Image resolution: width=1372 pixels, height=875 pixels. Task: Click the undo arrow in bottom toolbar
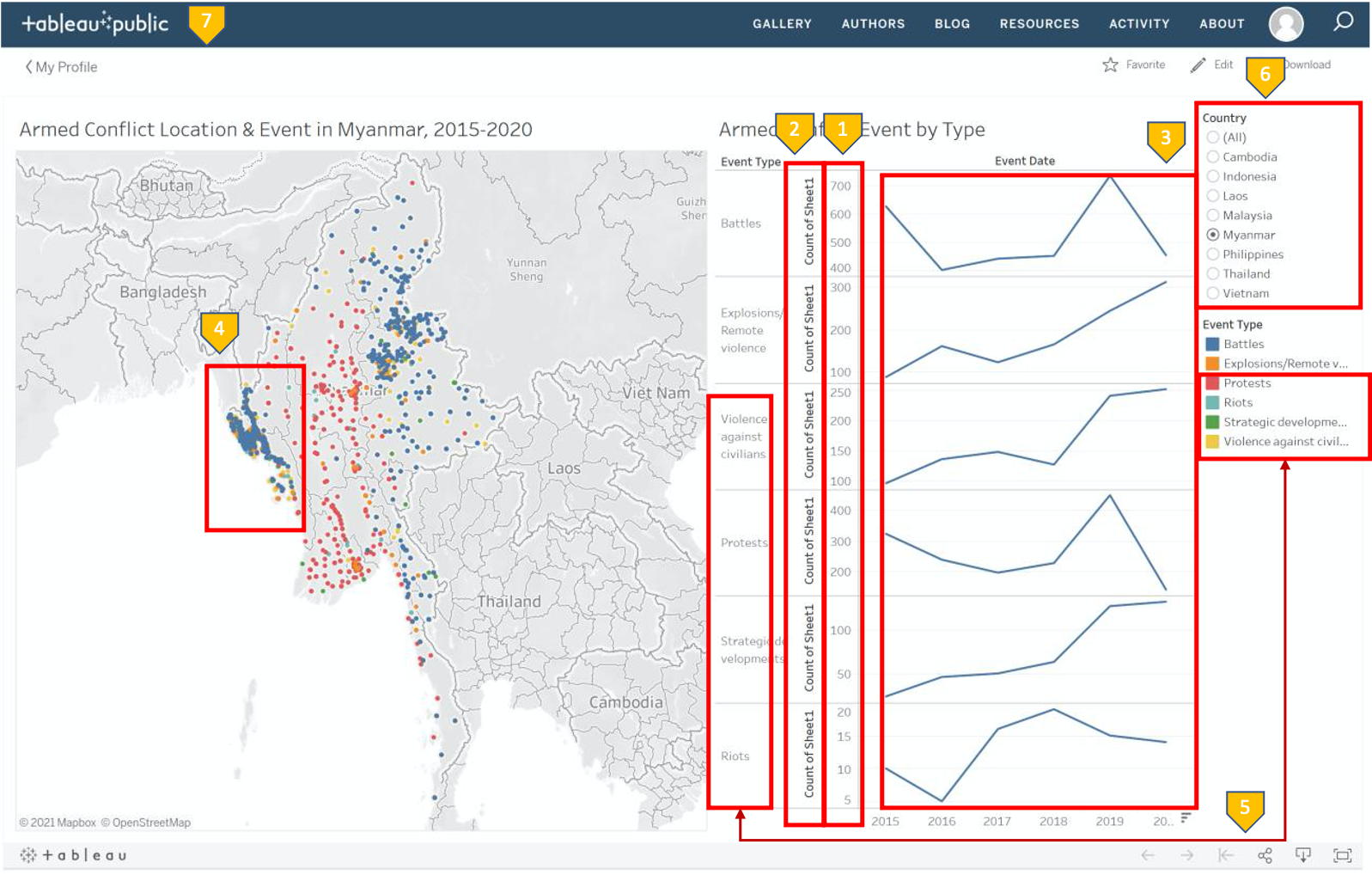(x=1148, y=855)
